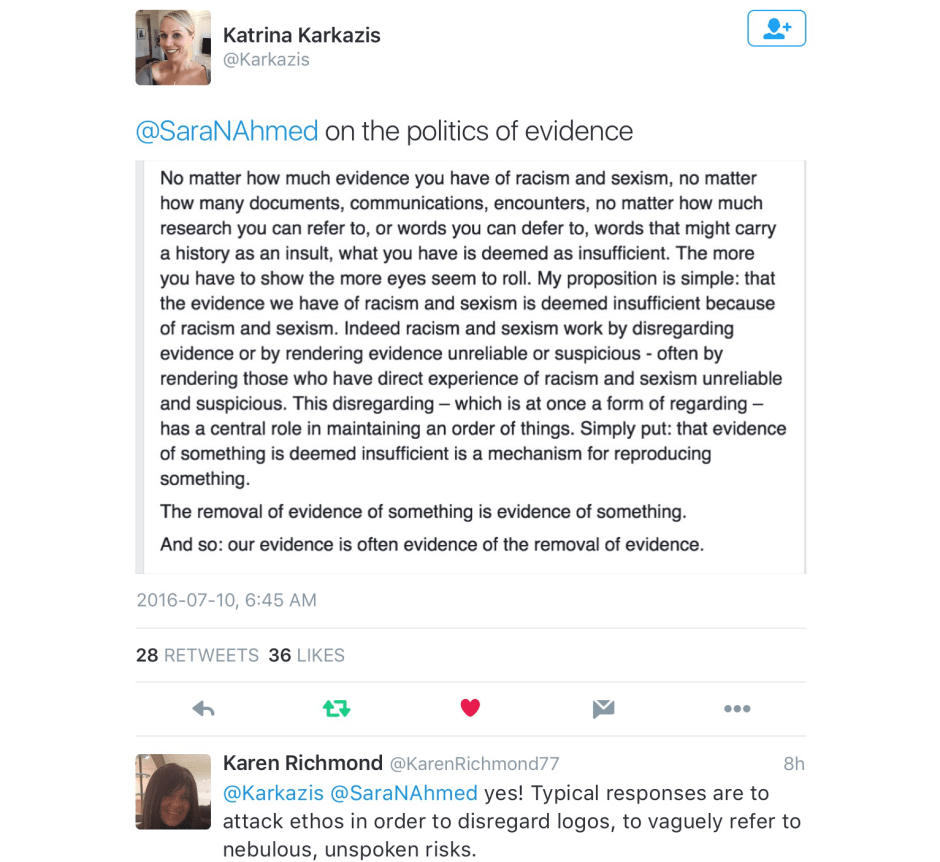Image resolution: width=940 pixels, height=862 pixels.
Task: Retweet using the green arrows icon
Action: 336,709
